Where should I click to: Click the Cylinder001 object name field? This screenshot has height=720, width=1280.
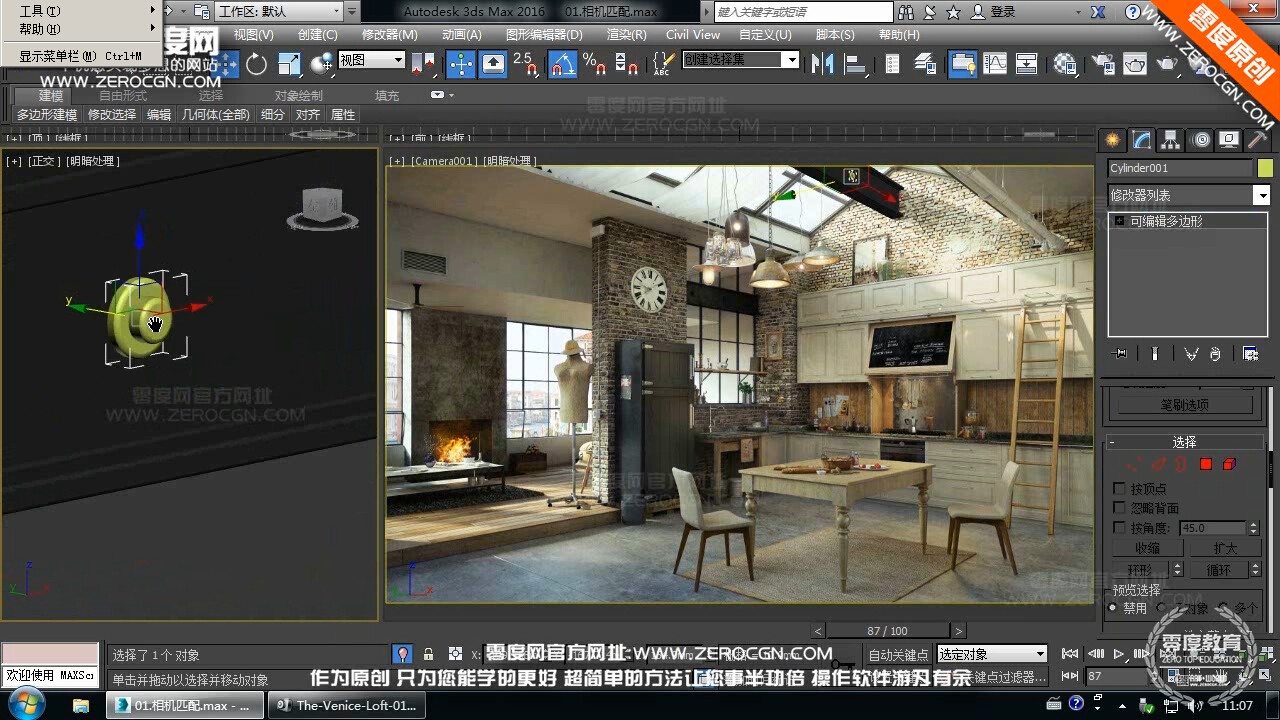click(1180, 168)
